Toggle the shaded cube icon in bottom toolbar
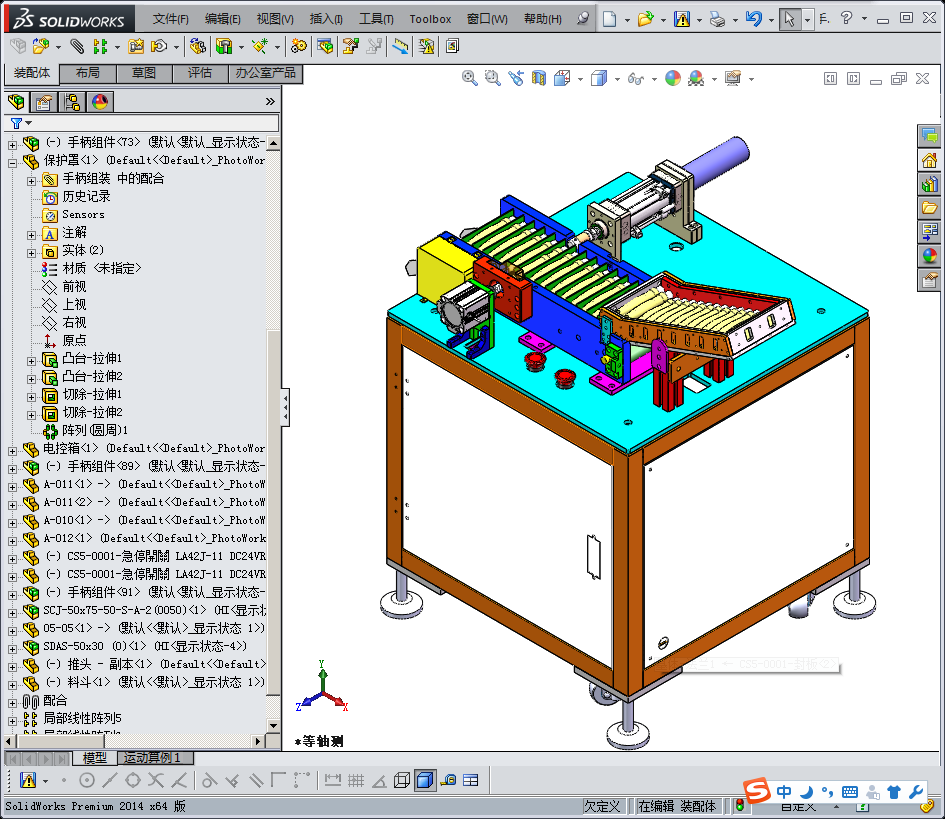Screen dimensions: 945x819 tap(425, 780)
